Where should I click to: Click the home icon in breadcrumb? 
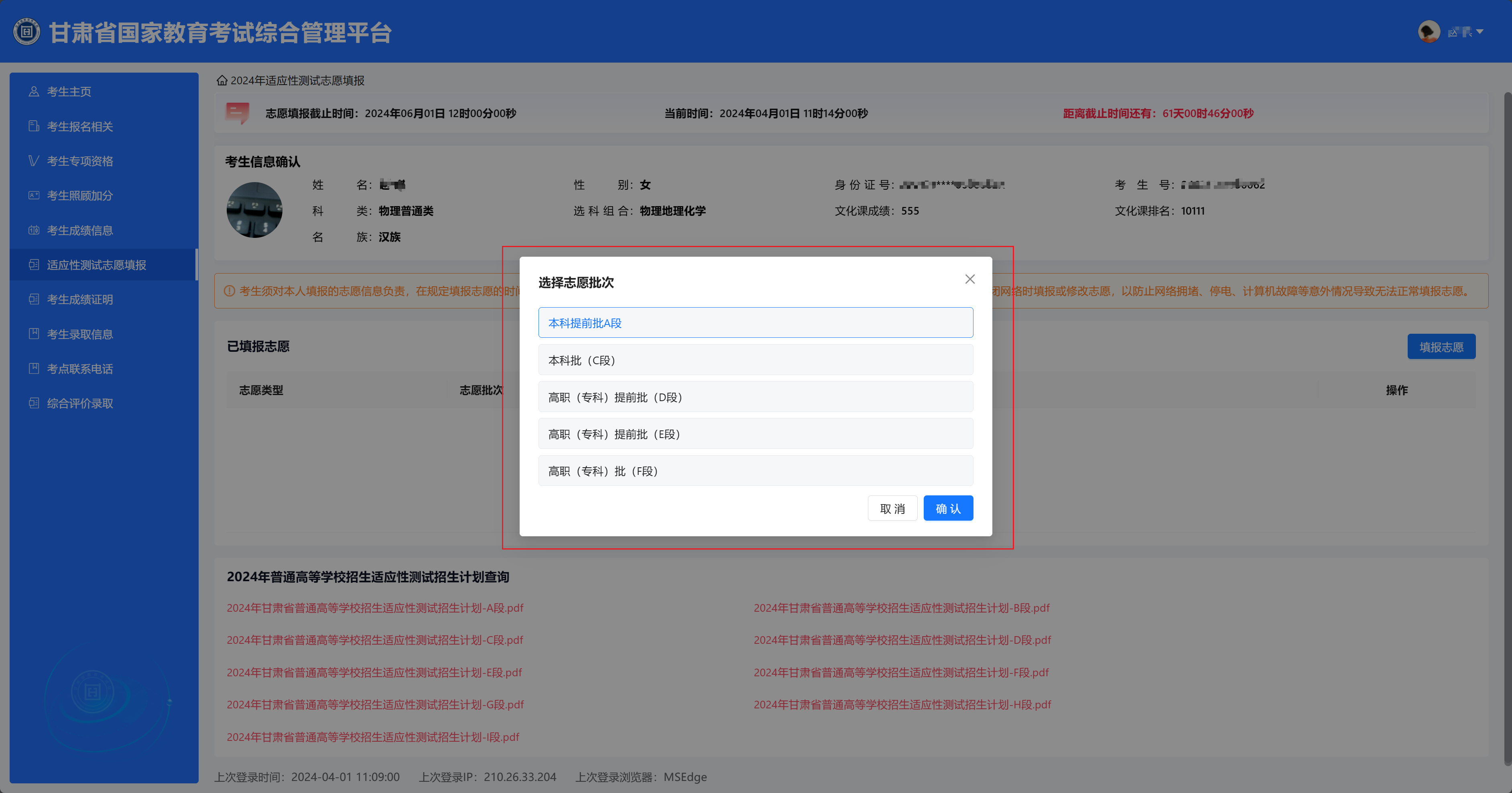coord(222,80)
